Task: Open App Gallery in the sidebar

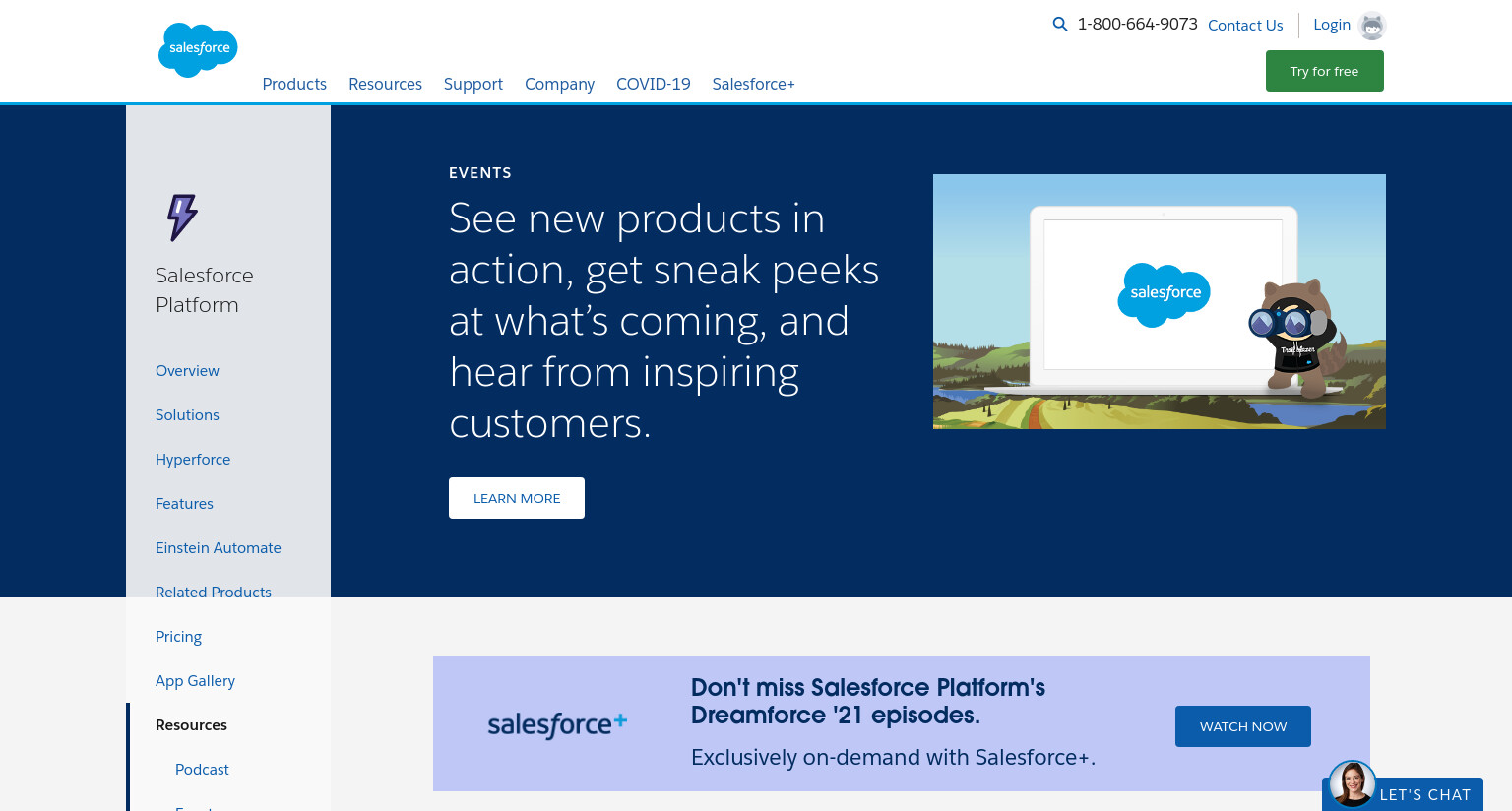Action: [195, 681]
